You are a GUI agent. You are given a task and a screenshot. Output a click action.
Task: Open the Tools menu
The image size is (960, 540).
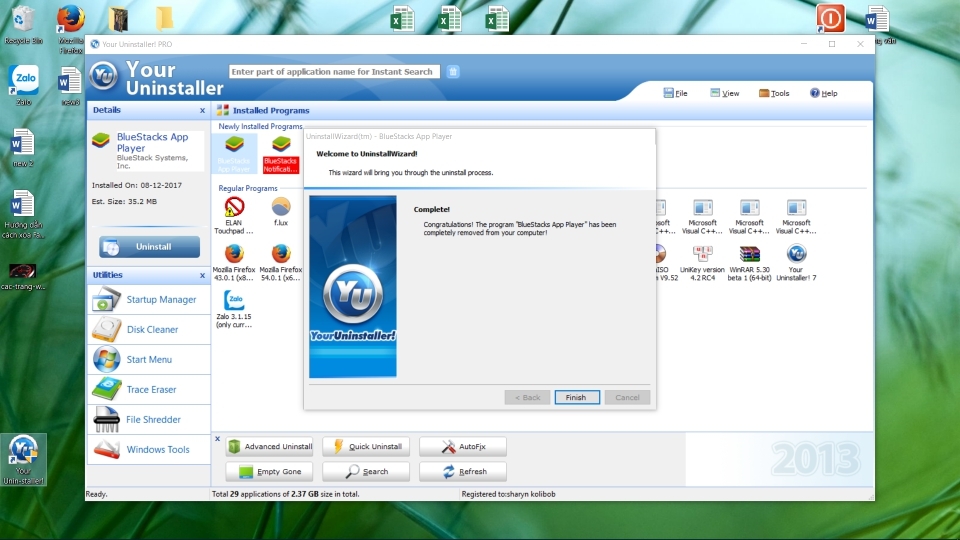coord(774,93)
